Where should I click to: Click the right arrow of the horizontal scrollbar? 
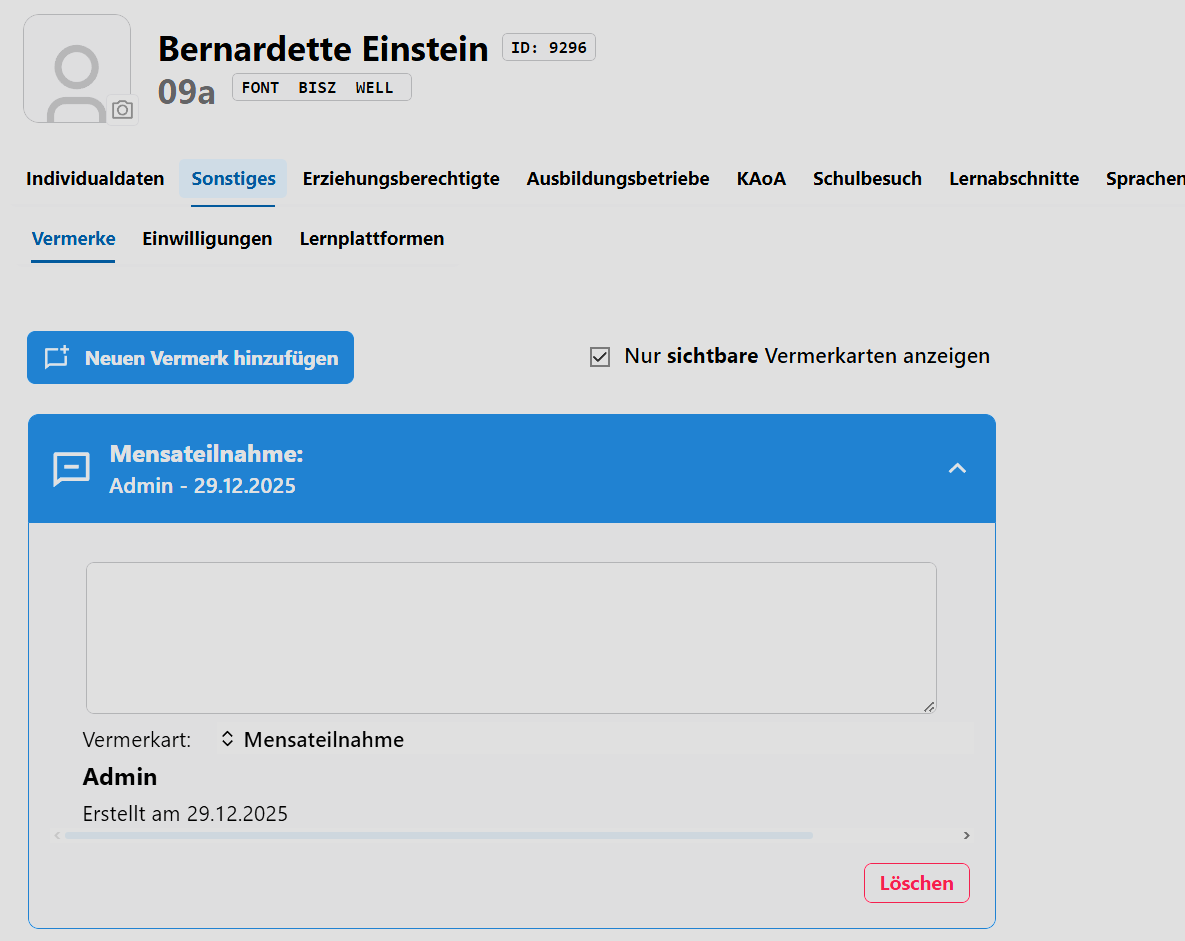(966, 834)
